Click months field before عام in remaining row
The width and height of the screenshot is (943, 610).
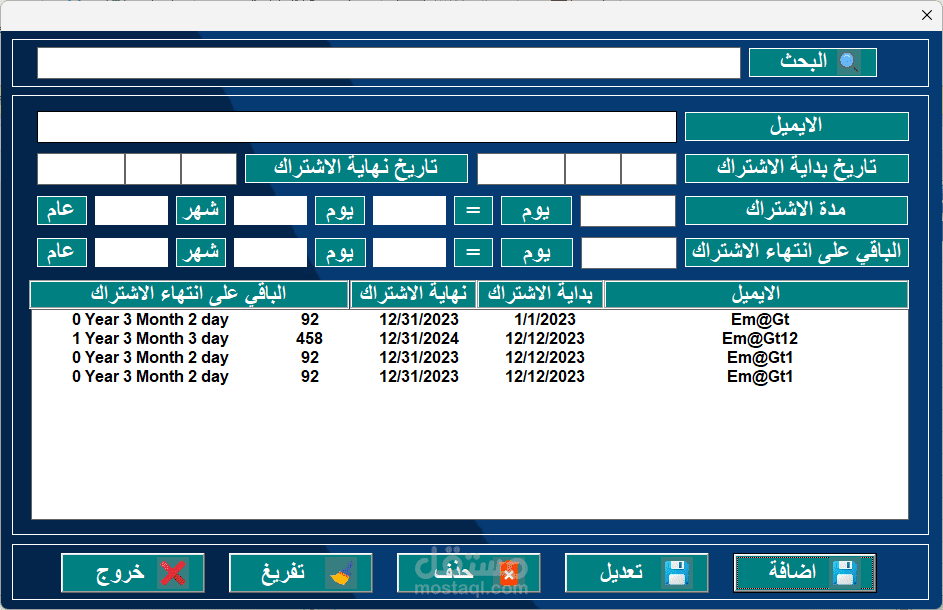131,253
